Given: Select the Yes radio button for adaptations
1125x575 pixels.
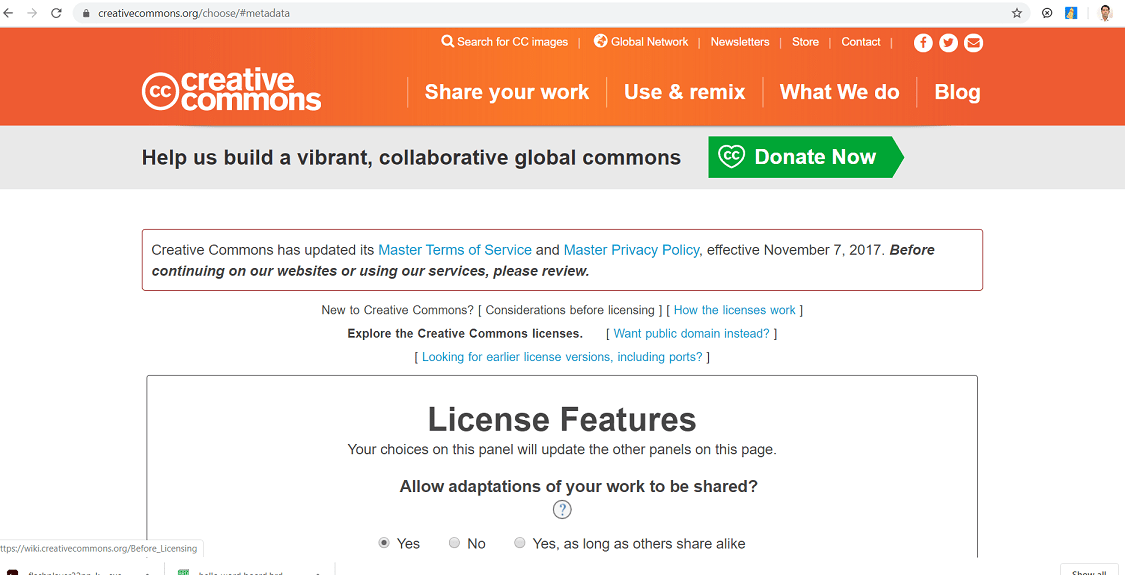Looking at the screenshot, I should (x=384, y=543).
